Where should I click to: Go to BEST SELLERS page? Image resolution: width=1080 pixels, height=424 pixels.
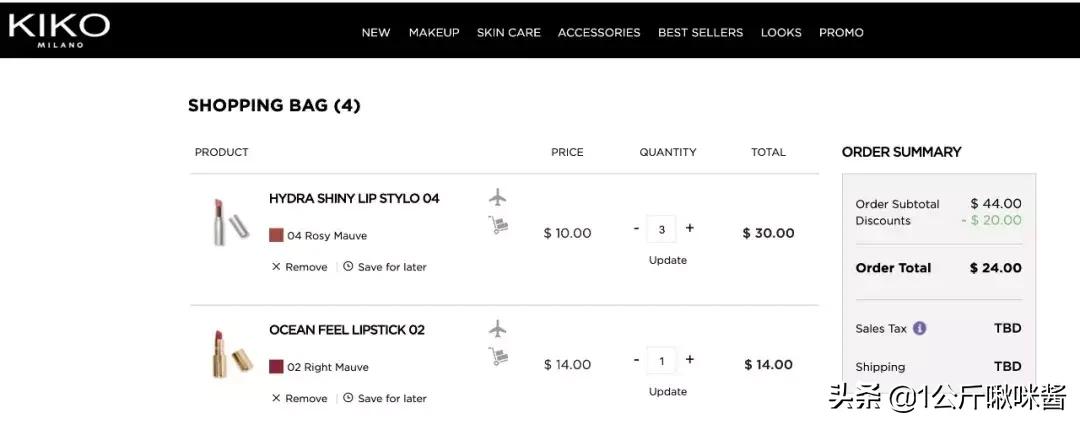tap(700, 32)
